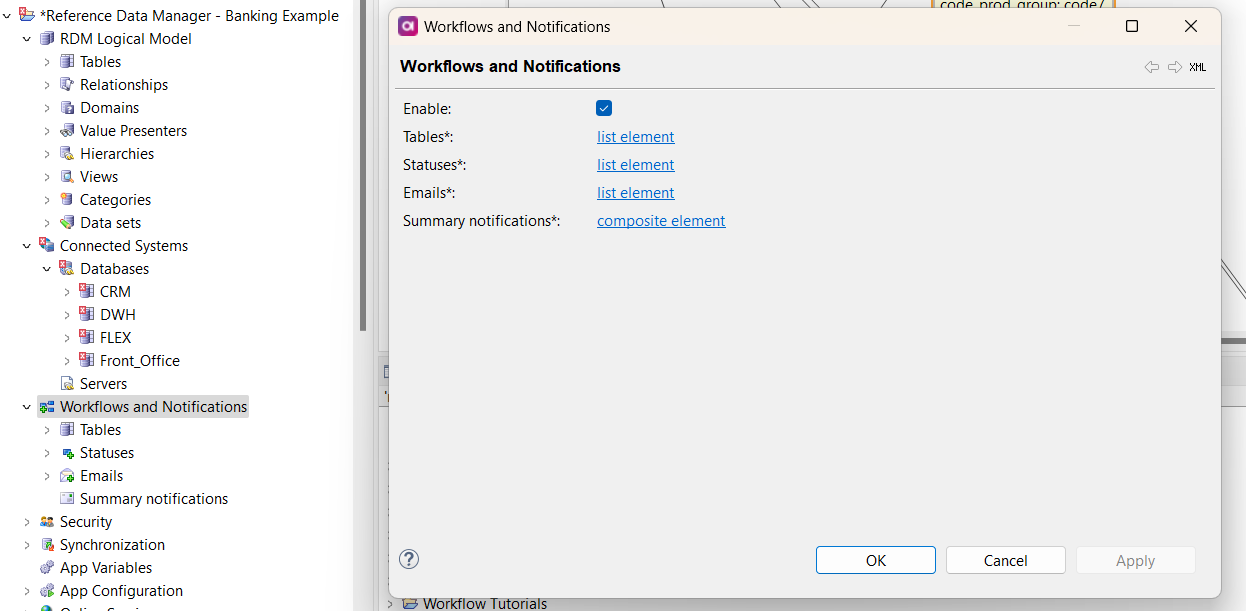Click the Databases folder icon
Viewport: 1246px width, 611px height.
pyautogui.click(x=67, y=268)
